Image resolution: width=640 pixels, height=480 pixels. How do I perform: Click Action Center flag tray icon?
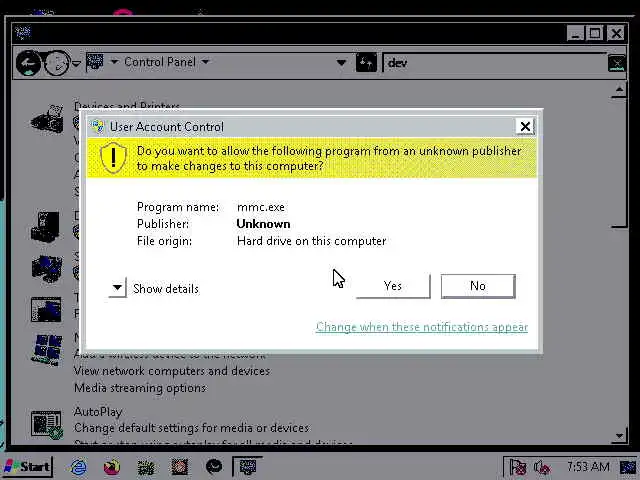coord(518,467)
